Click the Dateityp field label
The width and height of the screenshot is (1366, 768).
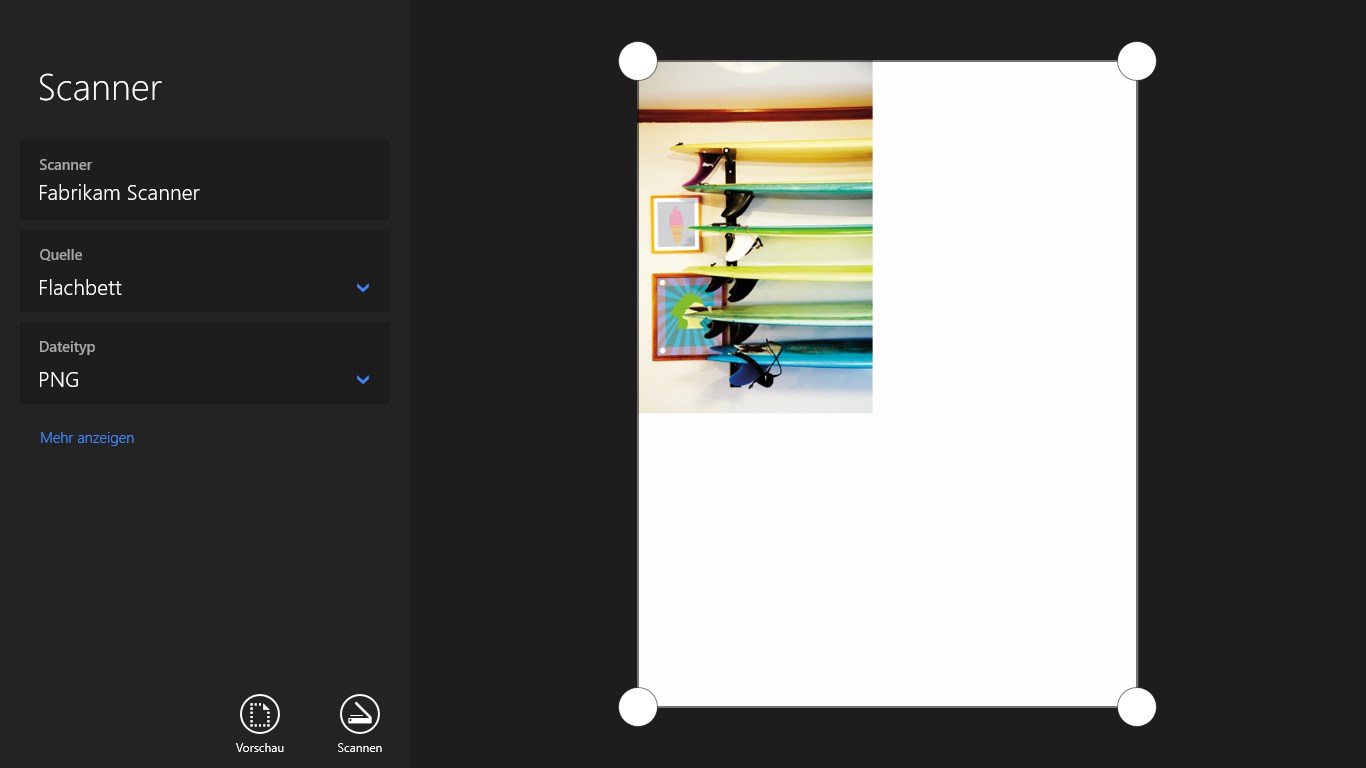(67, 347)
